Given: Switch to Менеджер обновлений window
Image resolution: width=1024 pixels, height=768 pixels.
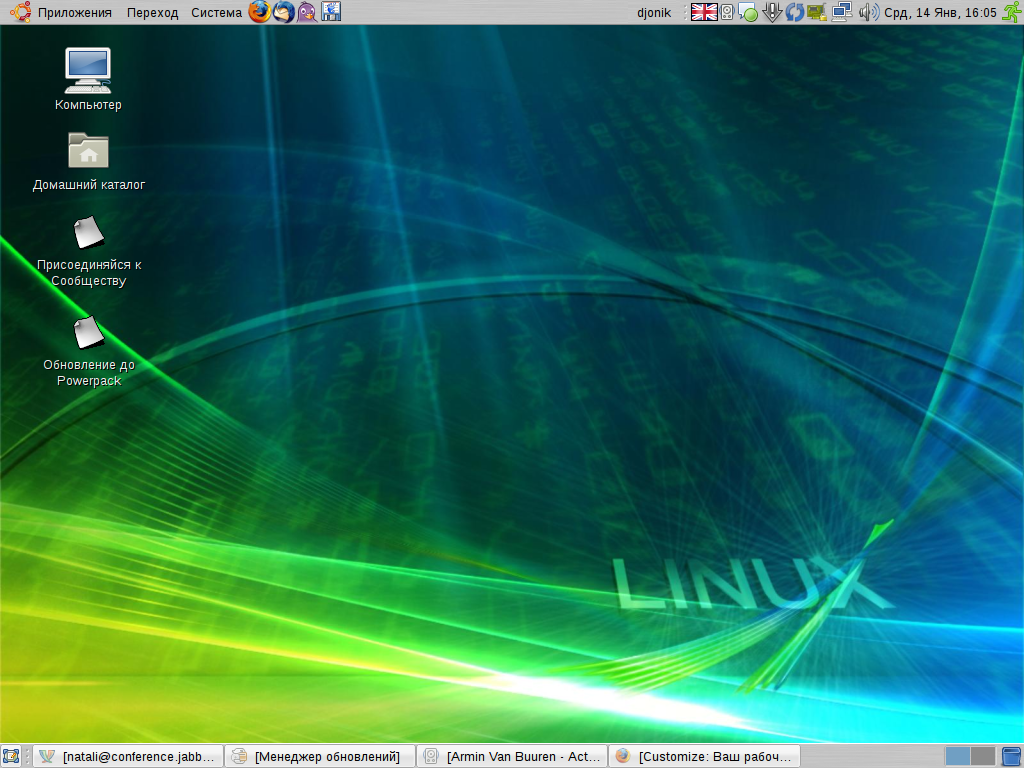Looking at the screenshot, I should pos(320,756).
